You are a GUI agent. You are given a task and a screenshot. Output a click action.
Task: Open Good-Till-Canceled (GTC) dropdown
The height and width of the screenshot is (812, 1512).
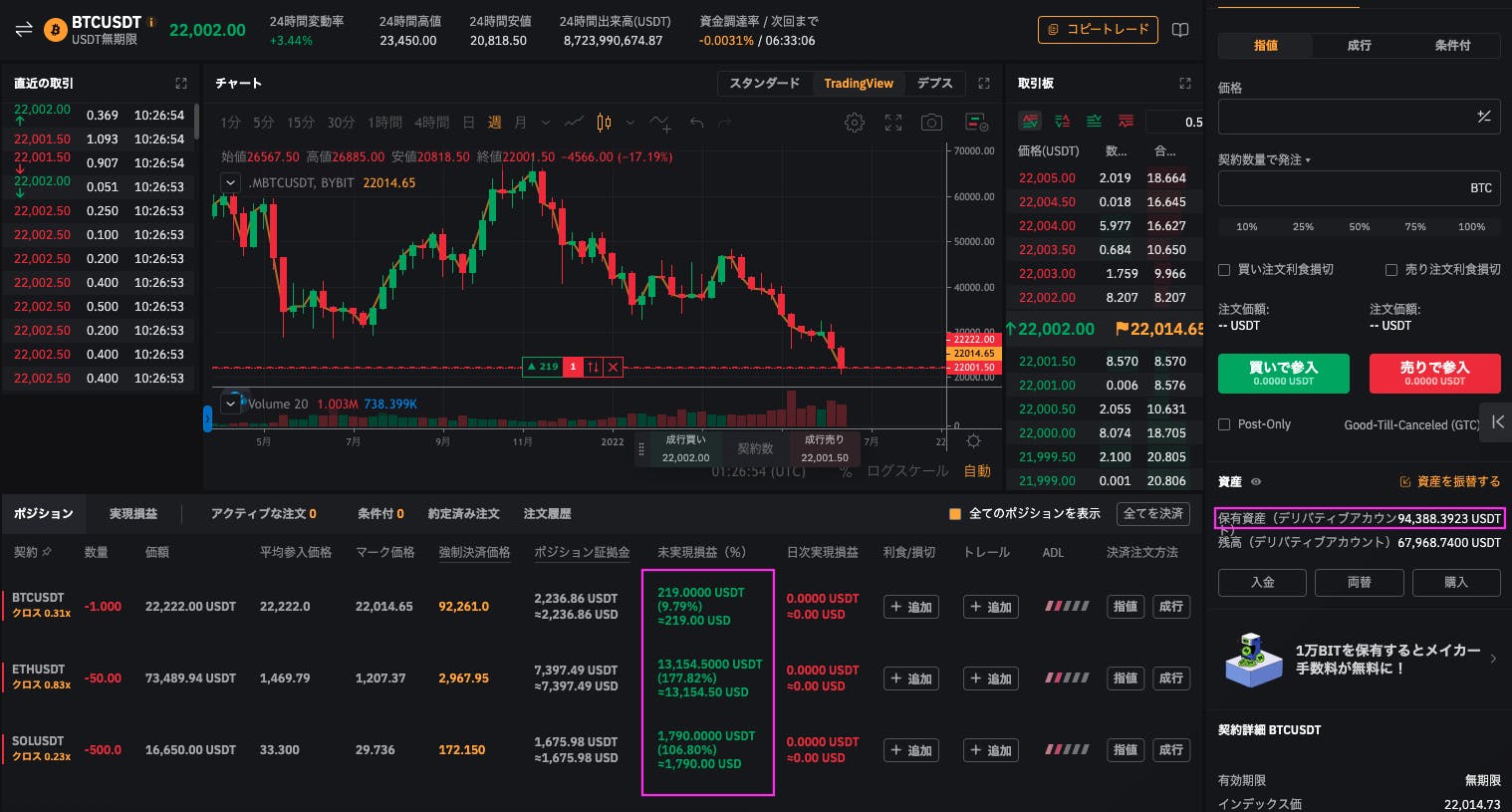(1411, 424)
